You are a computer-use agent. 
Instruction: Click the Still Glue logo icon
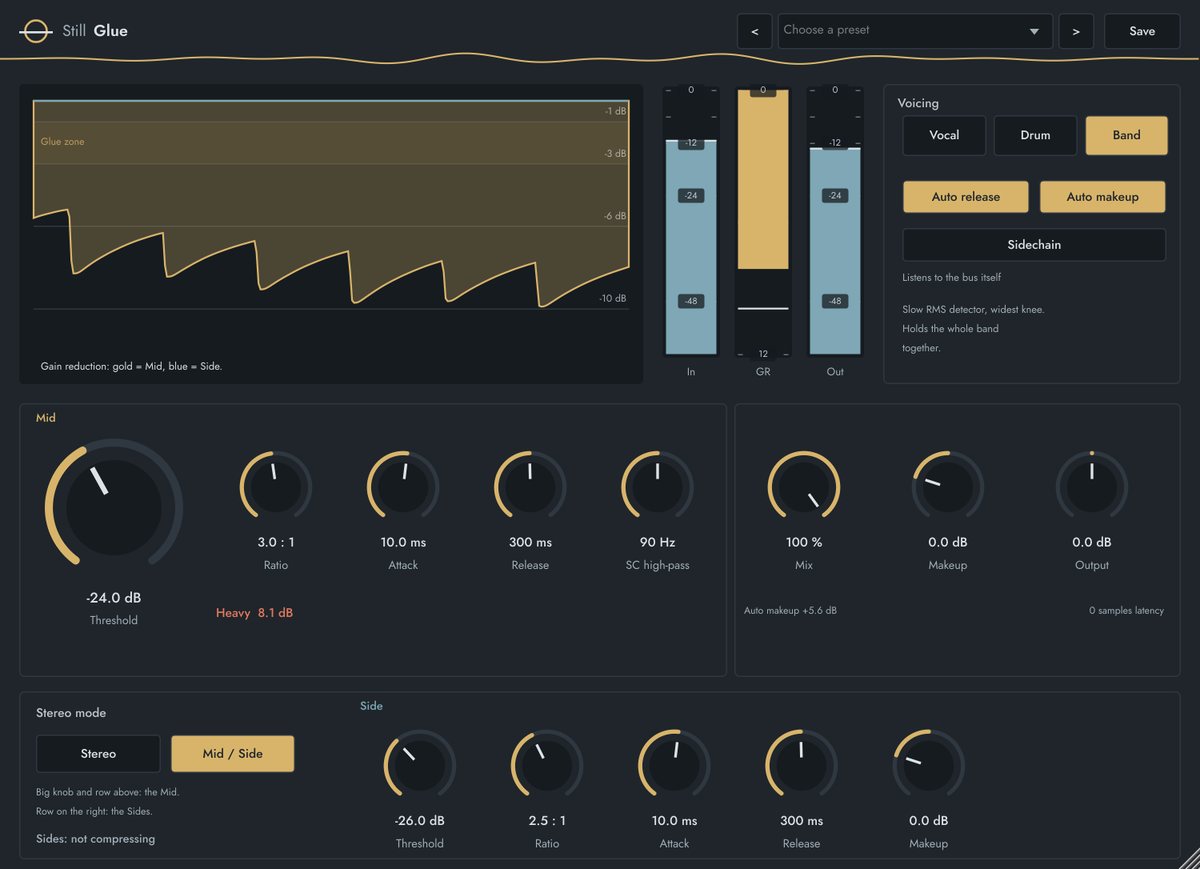click(36, 31)
